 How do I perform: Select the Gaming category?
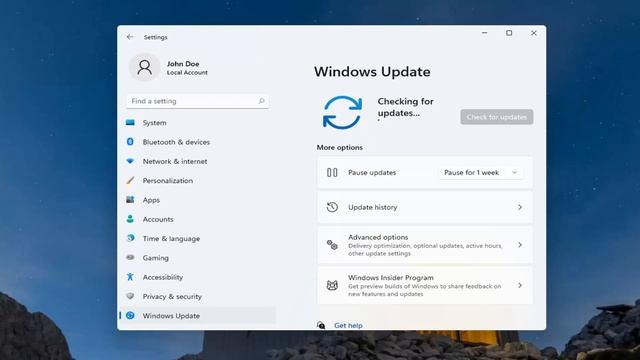[x=198, y=258]
